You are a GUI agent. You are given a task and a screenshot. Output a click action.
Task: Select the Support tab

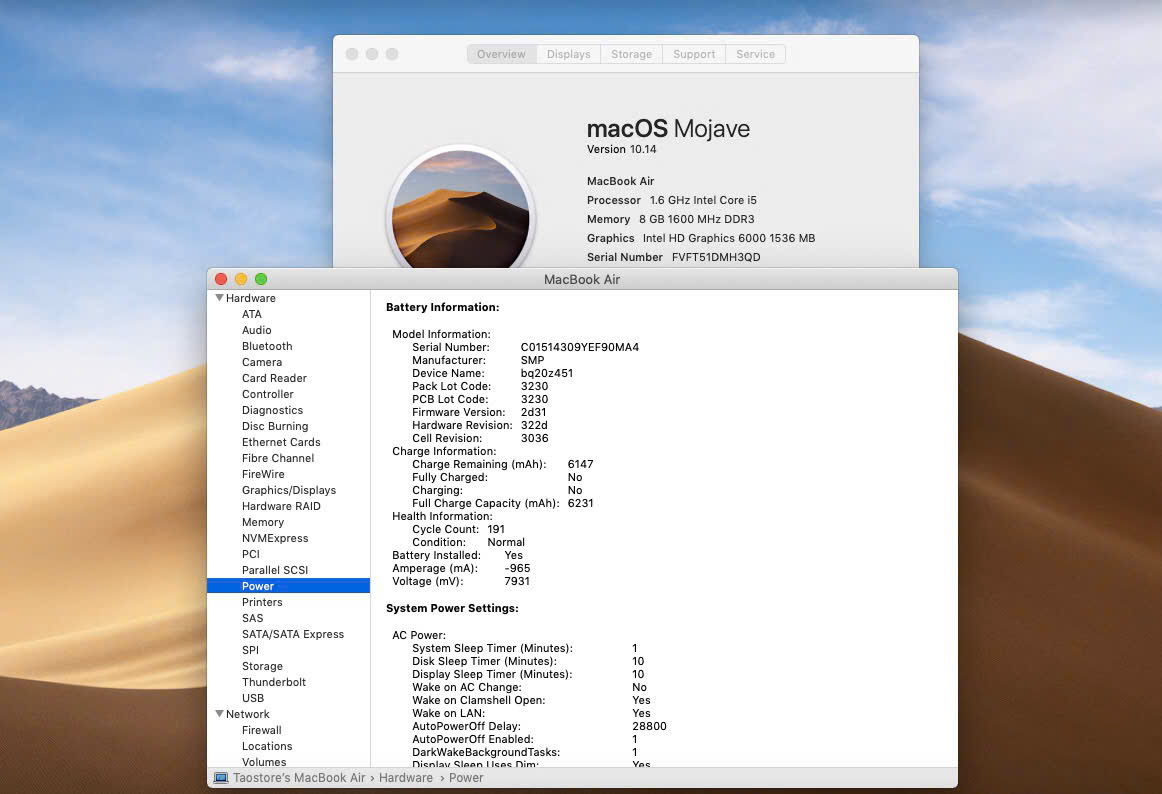point(694,54)
